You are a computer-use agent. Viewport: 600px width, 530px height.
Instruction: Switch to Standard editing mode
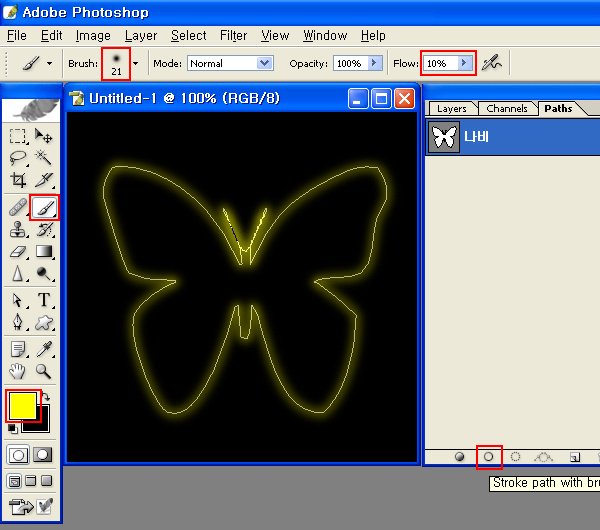pyautogui.click(x=18, y=455)
